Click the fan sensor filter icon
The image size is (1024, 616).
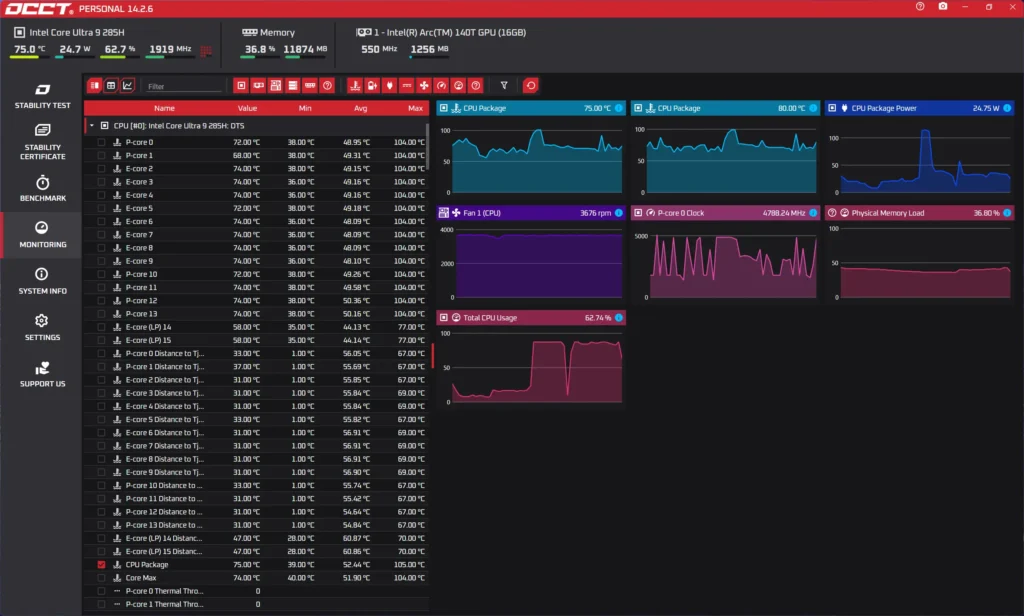tap(424, 86)
